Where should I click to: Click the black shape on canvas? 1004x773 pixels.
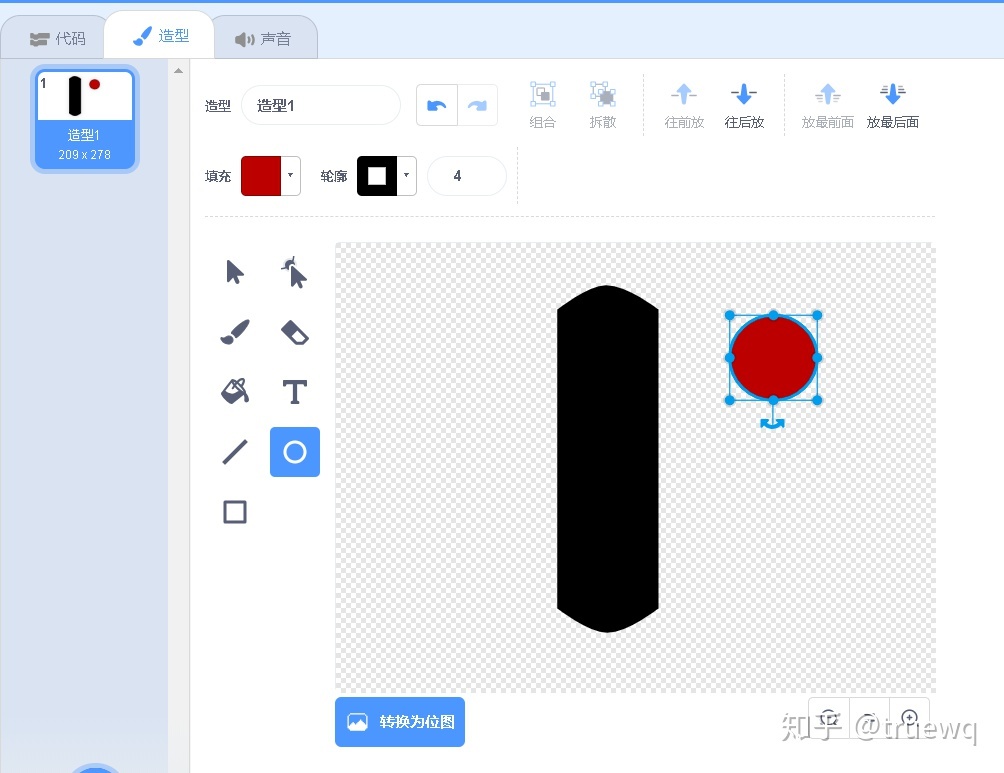click(x=608, y=459)
